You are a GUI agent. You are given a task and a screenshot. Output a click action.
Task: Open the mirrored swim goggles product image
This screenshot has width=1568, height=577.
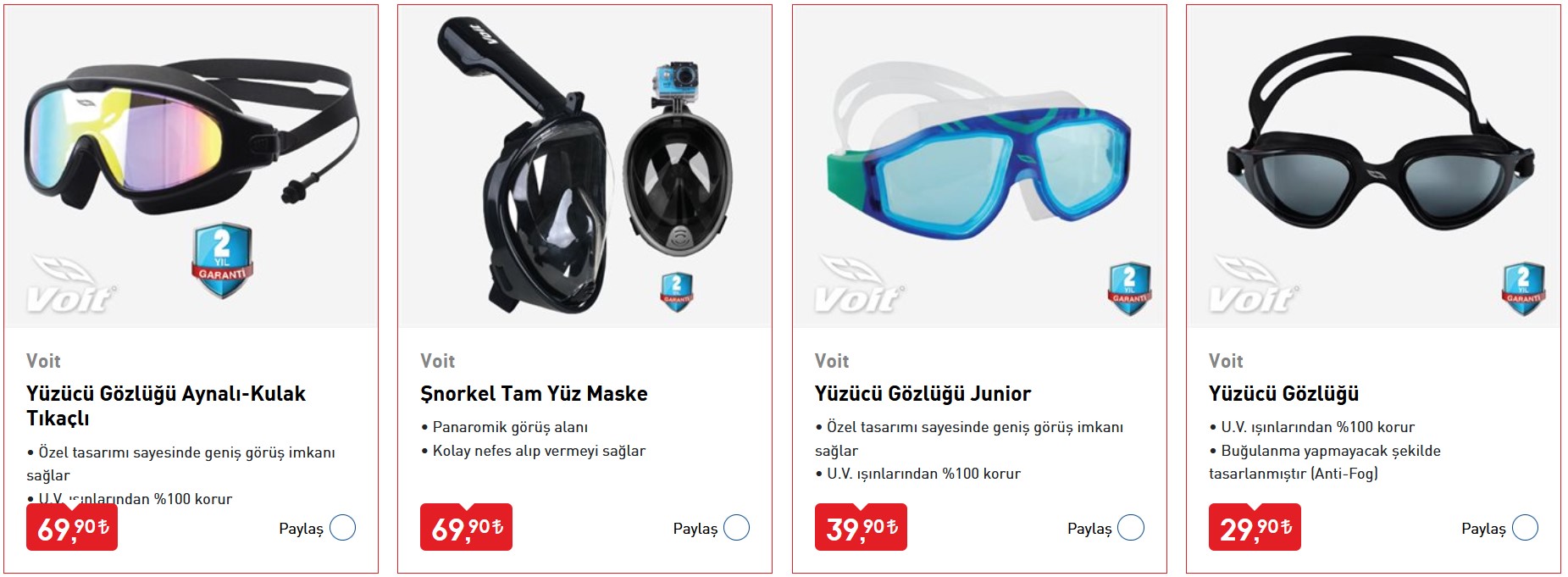point(191,168)
